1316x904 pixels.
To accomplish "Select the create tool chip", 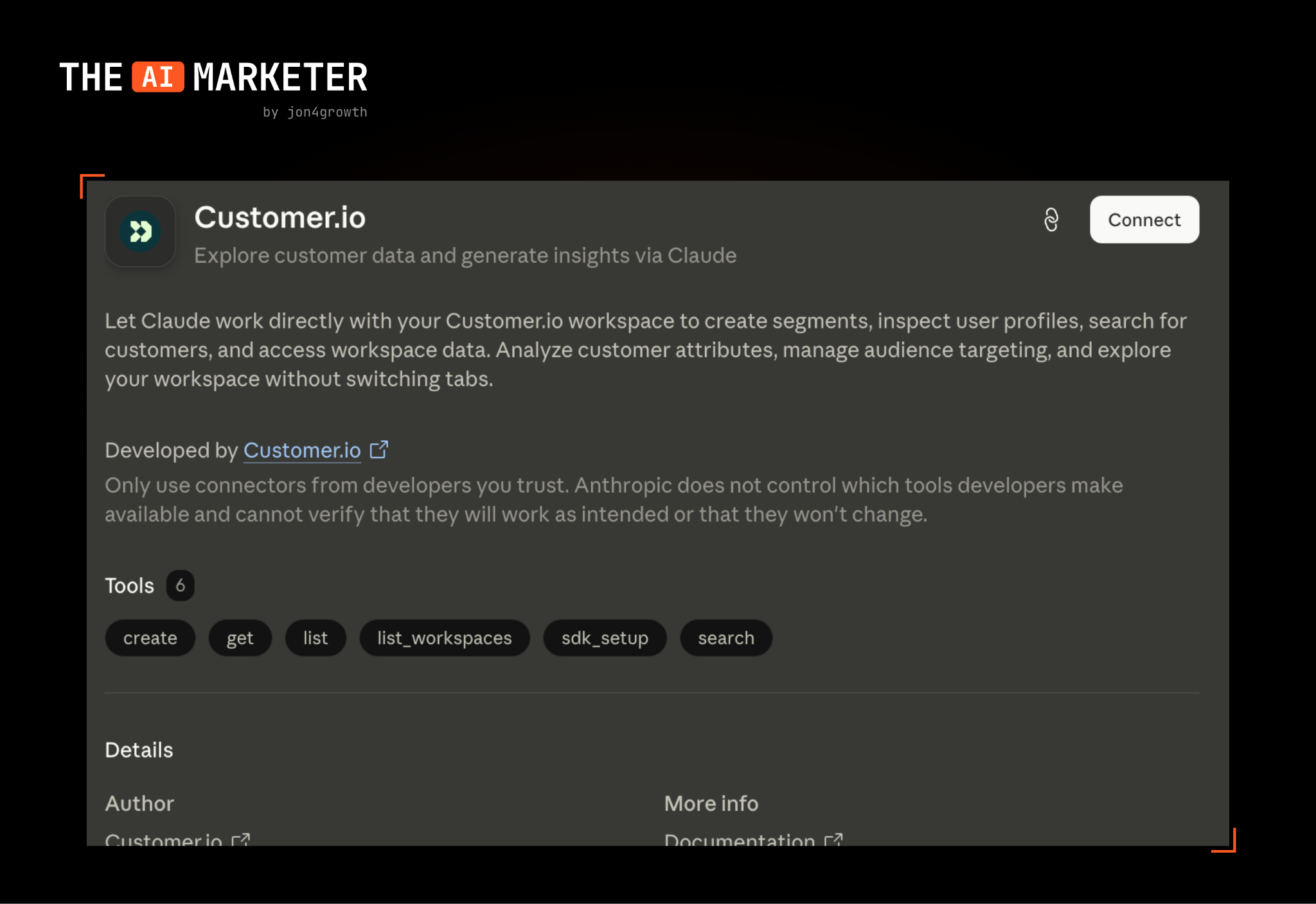I will [150, 638].
